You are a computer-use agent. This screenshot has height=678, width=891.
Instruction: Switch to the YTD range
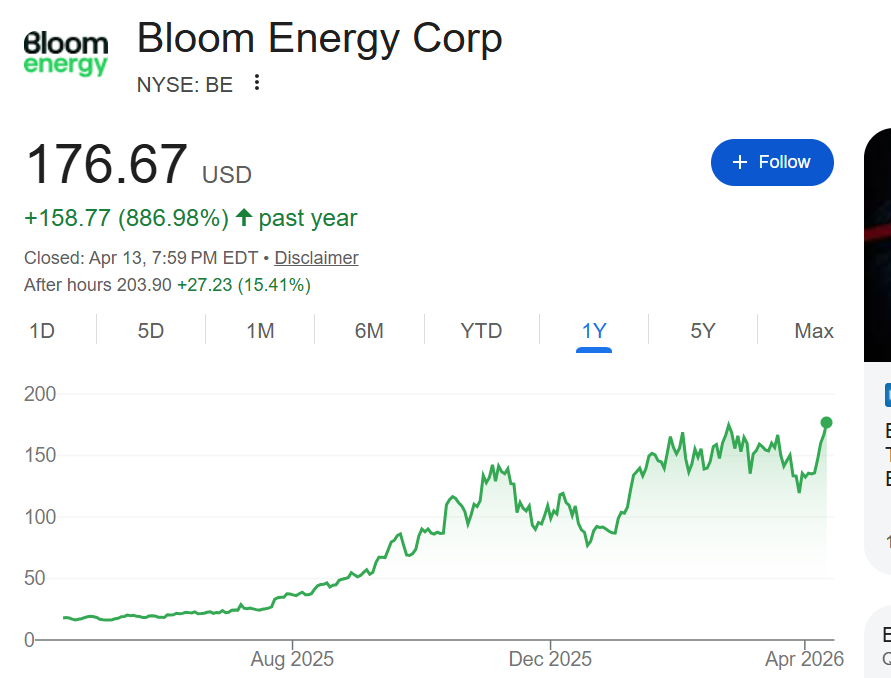(481, 331)
